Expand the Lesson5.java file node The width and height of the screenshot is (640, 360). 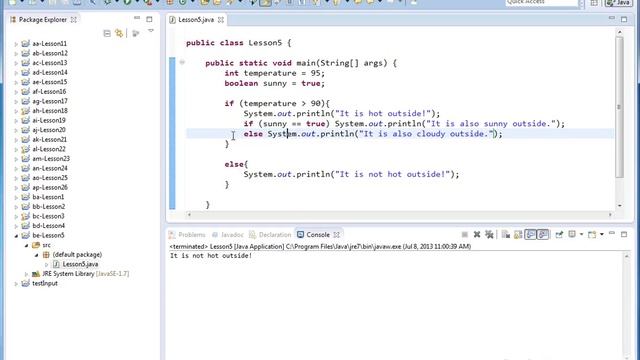coord(47,264)
